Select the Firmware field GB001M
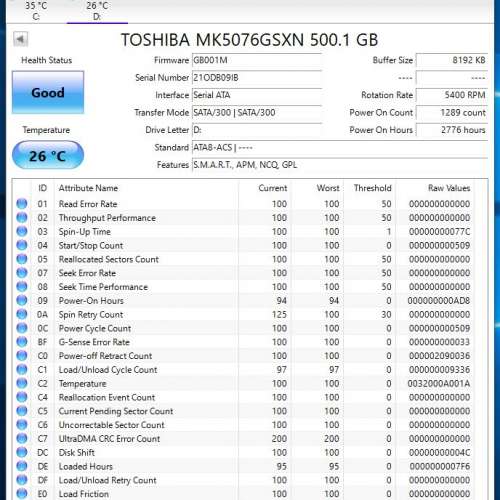The width and height of the screenshot is (500, 500). coord(257,60)
